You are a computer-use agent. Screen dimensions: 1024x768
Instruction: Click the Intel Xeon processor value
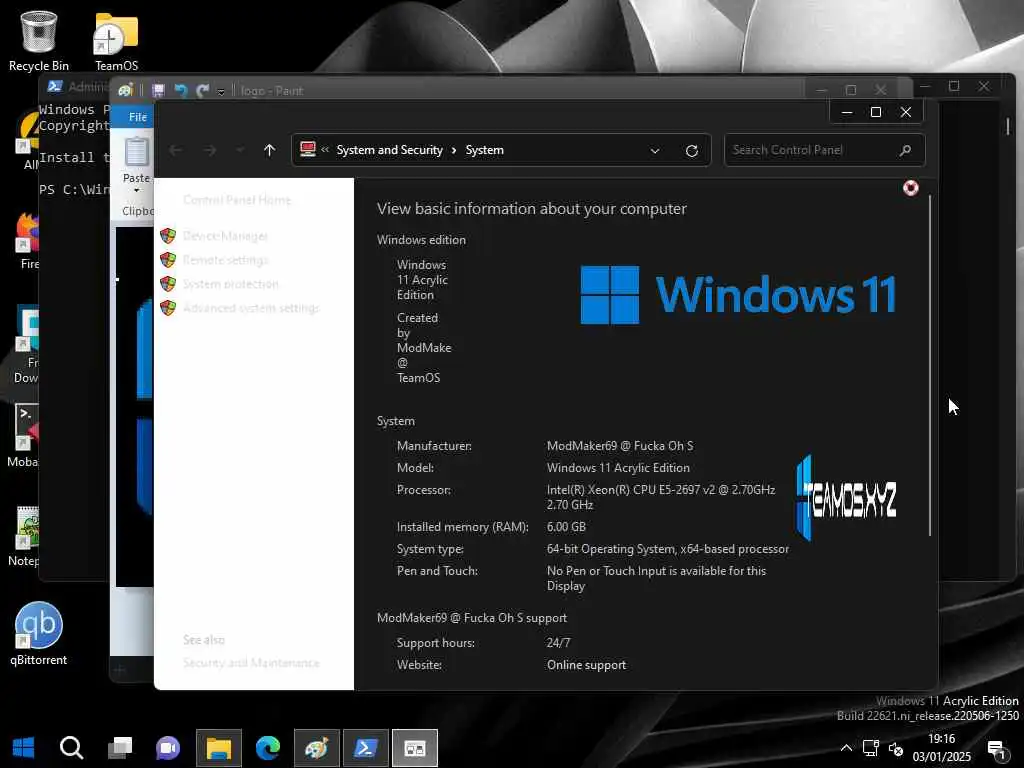pyautogui.click(x=661, y=497)
